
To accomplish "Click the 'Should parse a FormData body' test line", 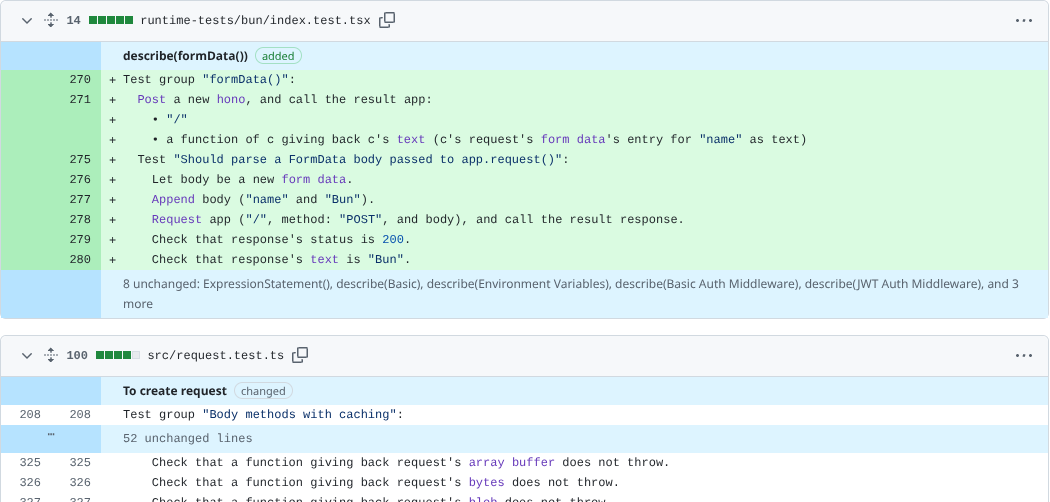I will coord(353,160).
